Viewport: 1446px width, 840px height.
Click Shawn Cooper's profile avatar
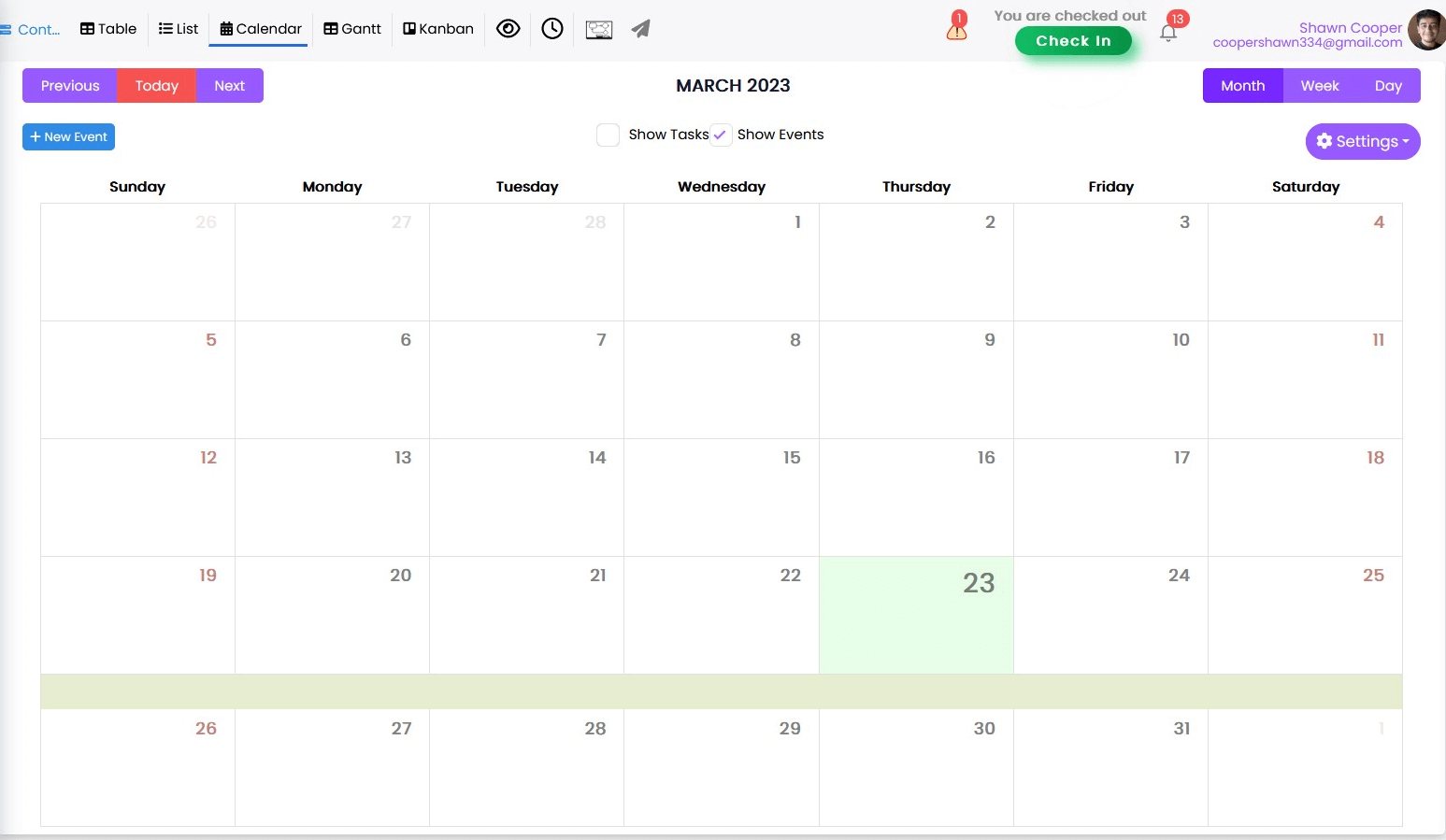point(1426,30)
